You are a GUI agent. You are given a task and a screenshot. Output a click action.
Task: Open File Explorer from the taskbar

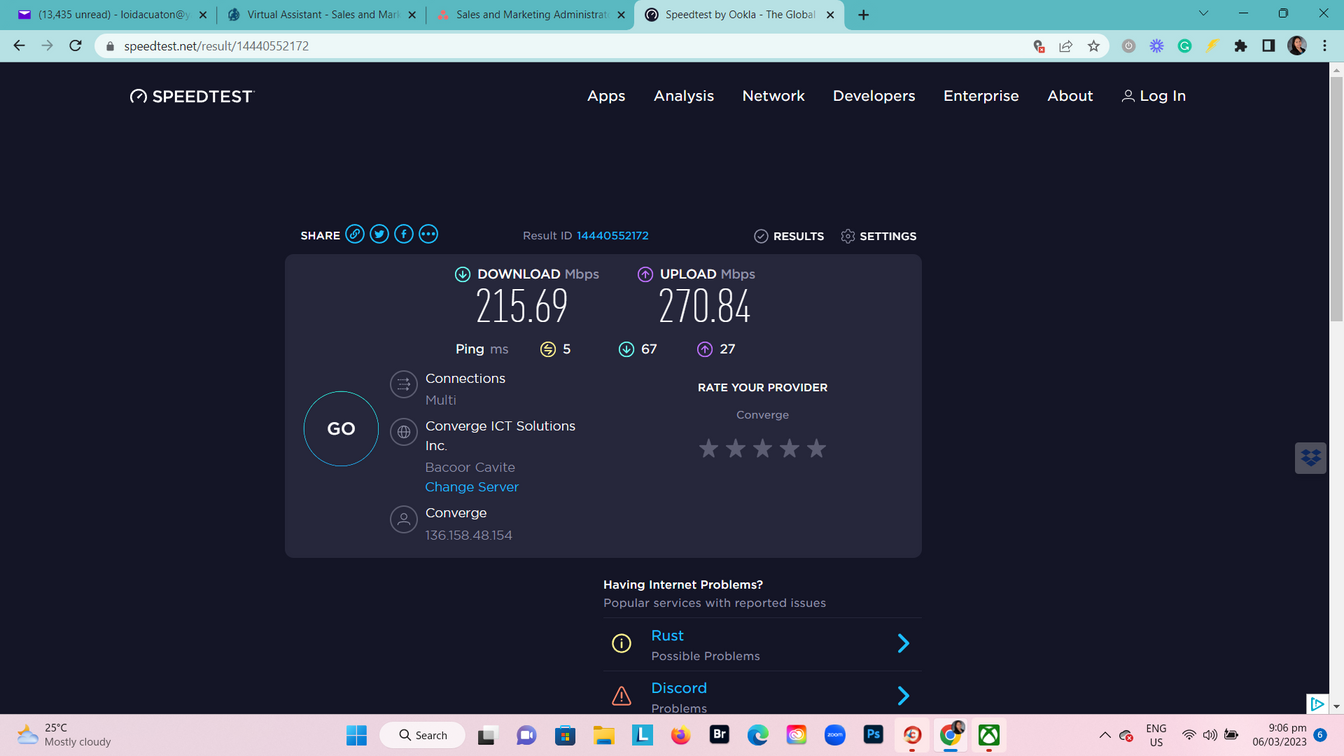[604, 736]
